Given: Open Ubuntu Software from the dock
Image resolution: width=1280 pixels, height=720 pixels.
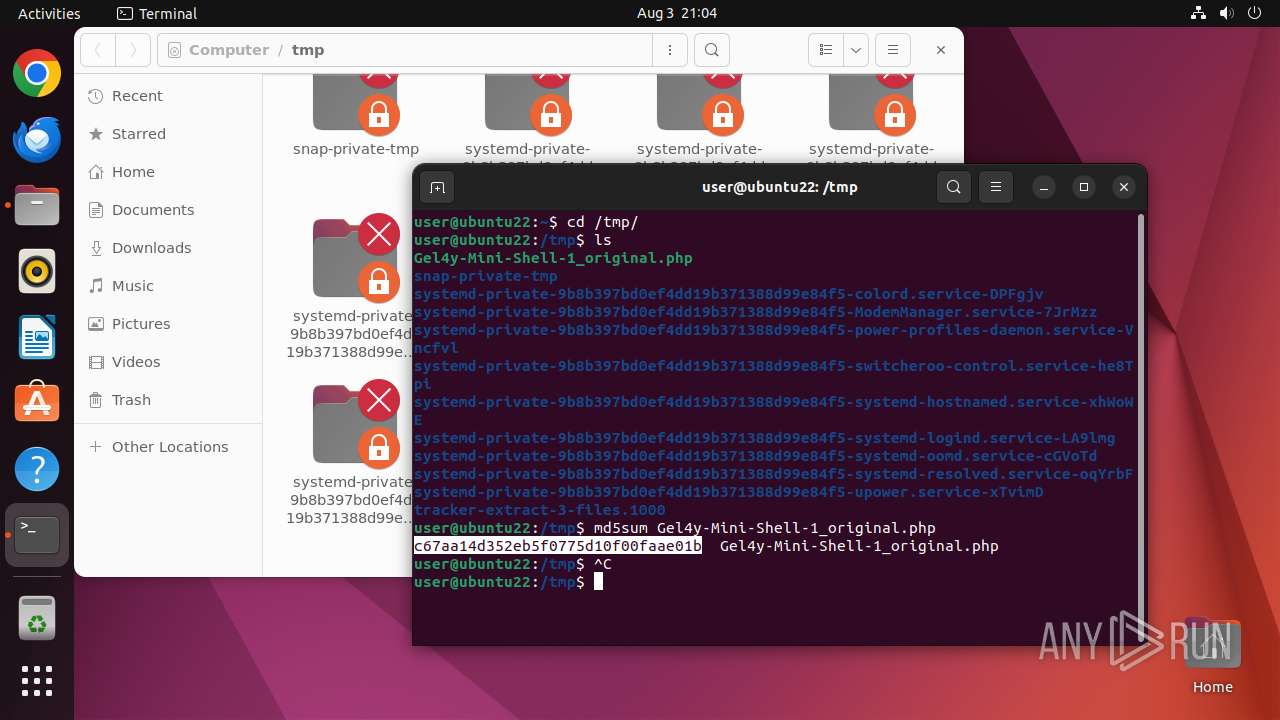Looking at the screenshot, I should [x=37, y=403].
